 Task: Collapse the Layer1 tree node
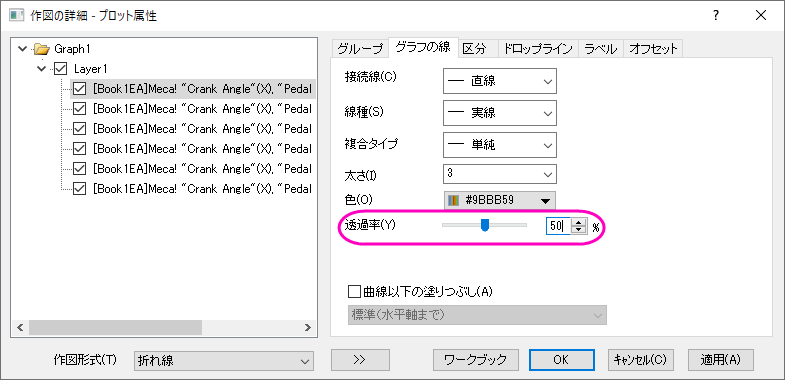point(42,68)
